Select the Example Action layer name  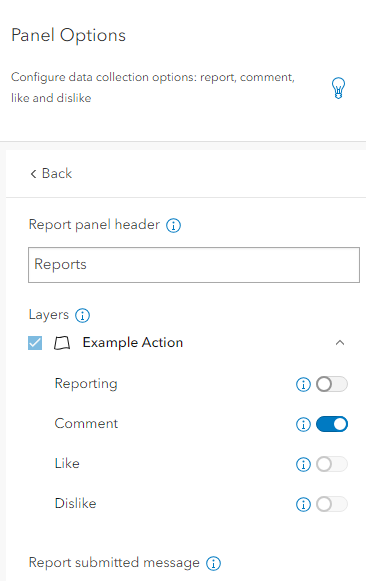click(x=133, y=342)
